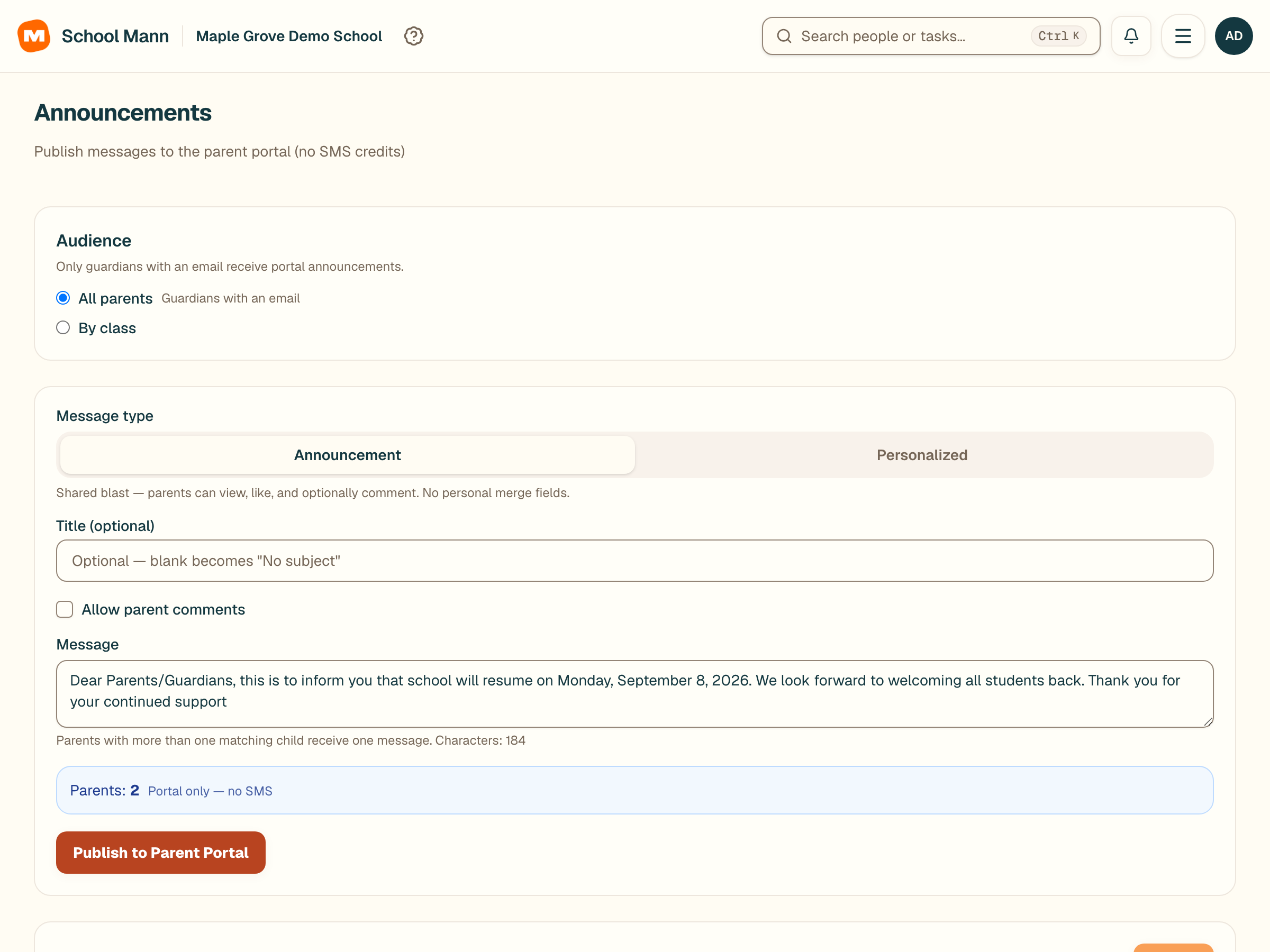The height and width of the screenshot is (952, 1270).
Task: Click into the Title optional field
Action: pyautogui.click(x=635, y=561)
